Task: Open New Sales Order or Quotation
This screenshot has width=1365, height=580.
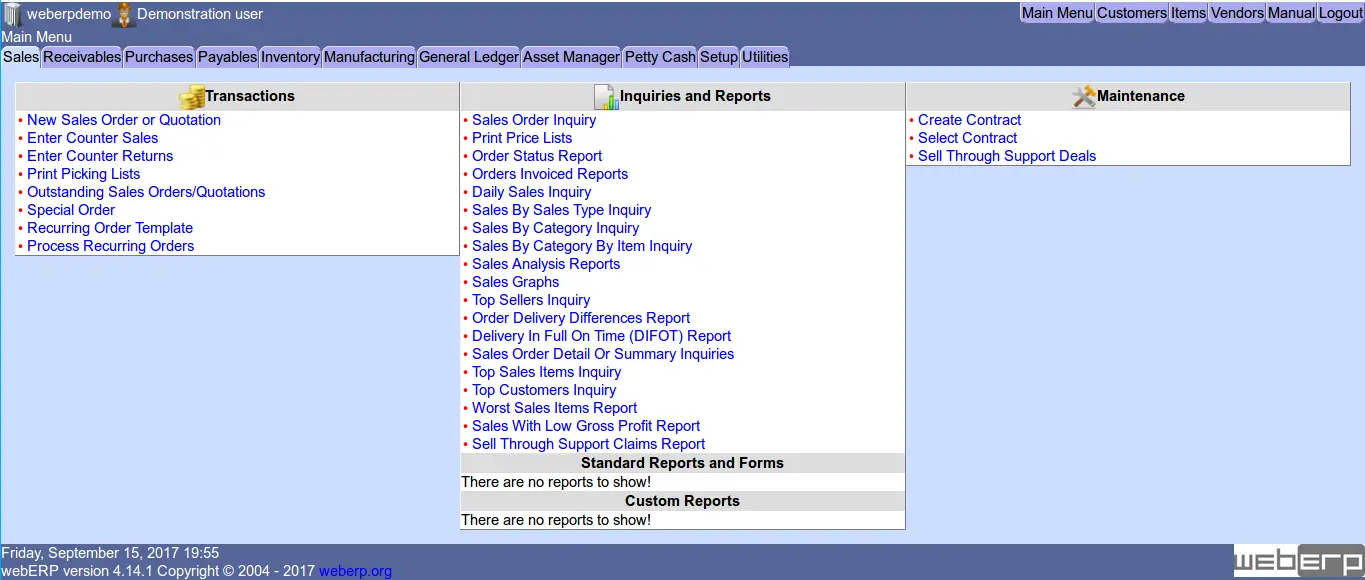Action: [x=124, y=120]
